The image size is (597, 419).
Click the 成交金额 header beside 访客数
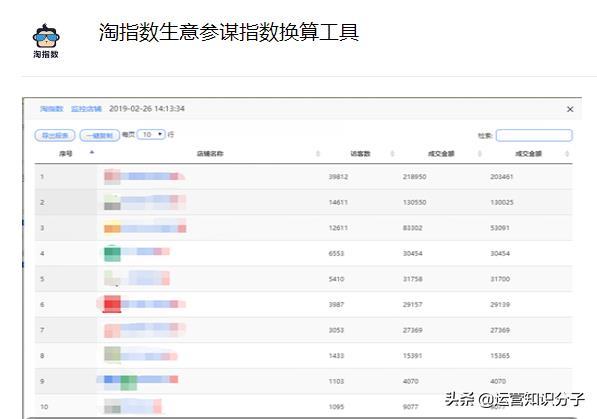coord(441,154)
